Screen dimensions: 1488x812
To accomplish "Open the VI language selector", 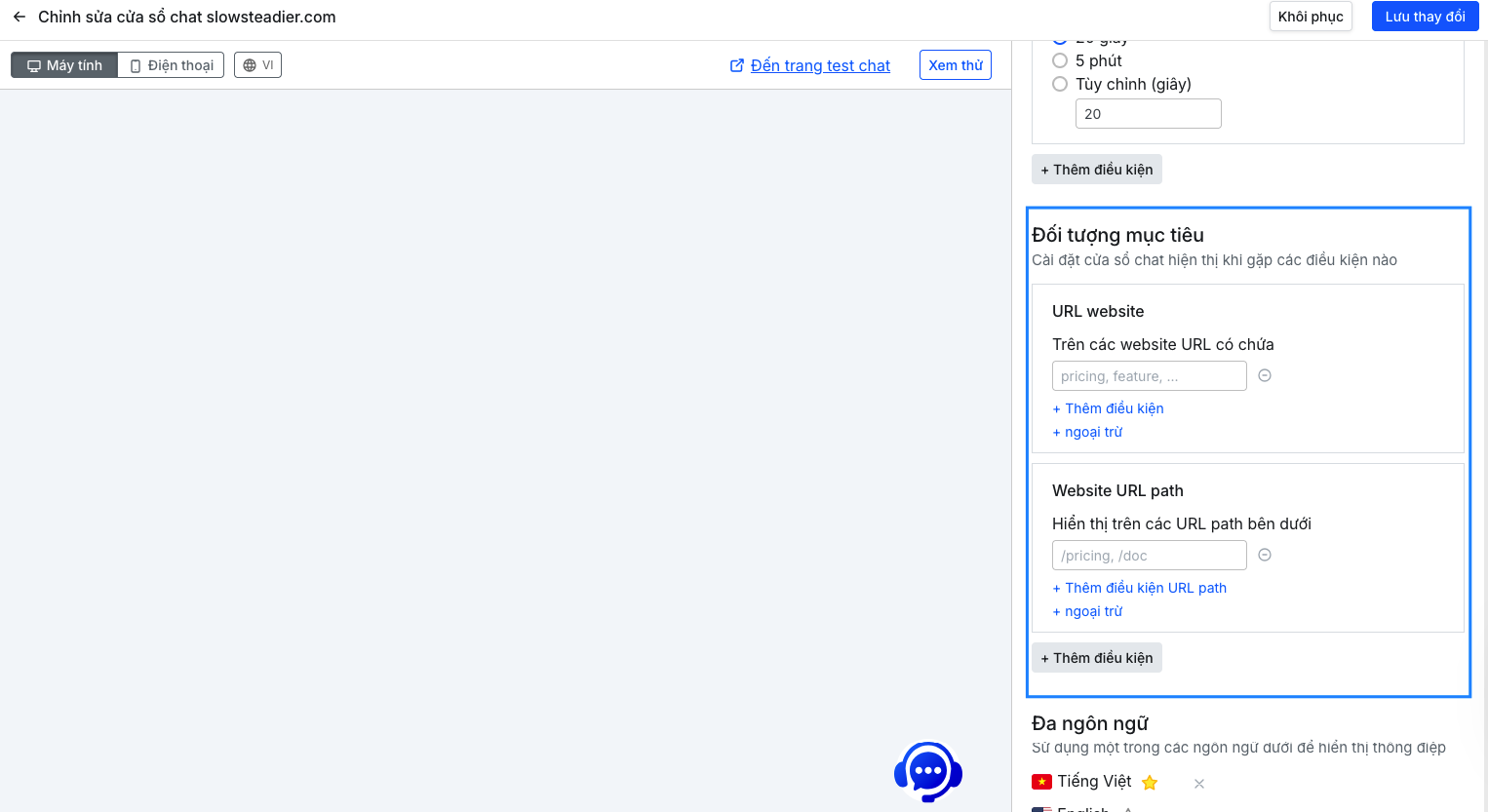I will 257,65.
